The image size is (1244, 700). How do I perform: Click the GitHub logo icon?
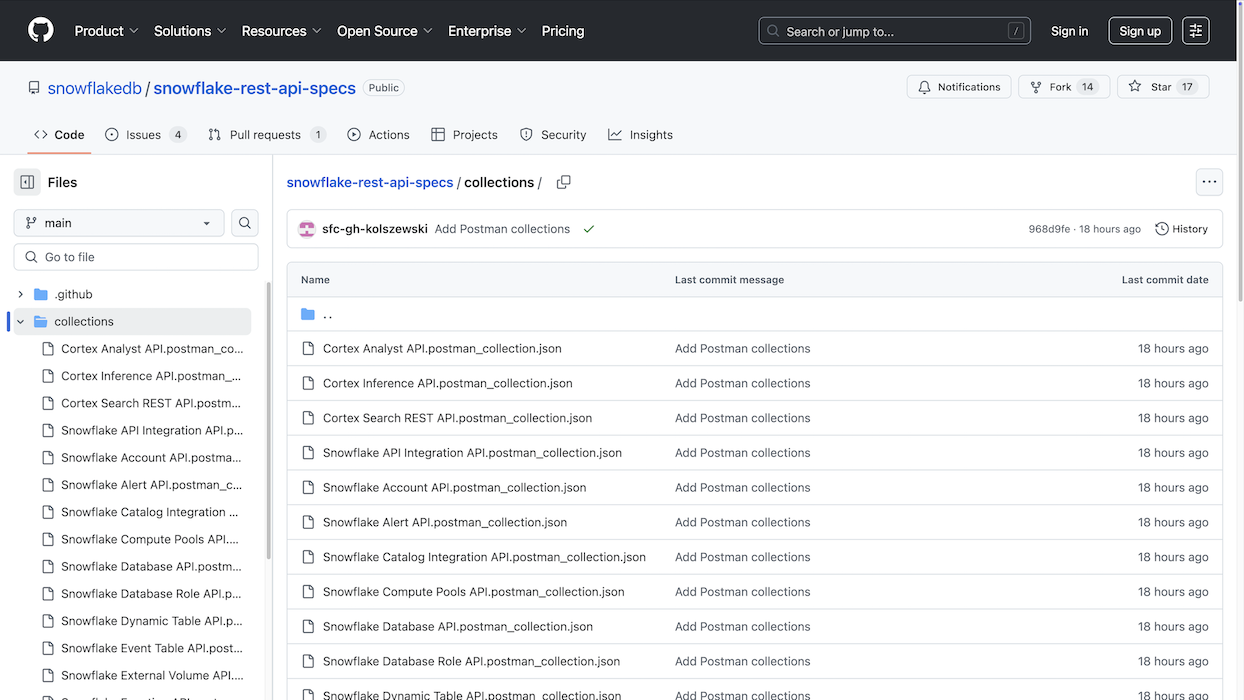[x=40, y=31]
